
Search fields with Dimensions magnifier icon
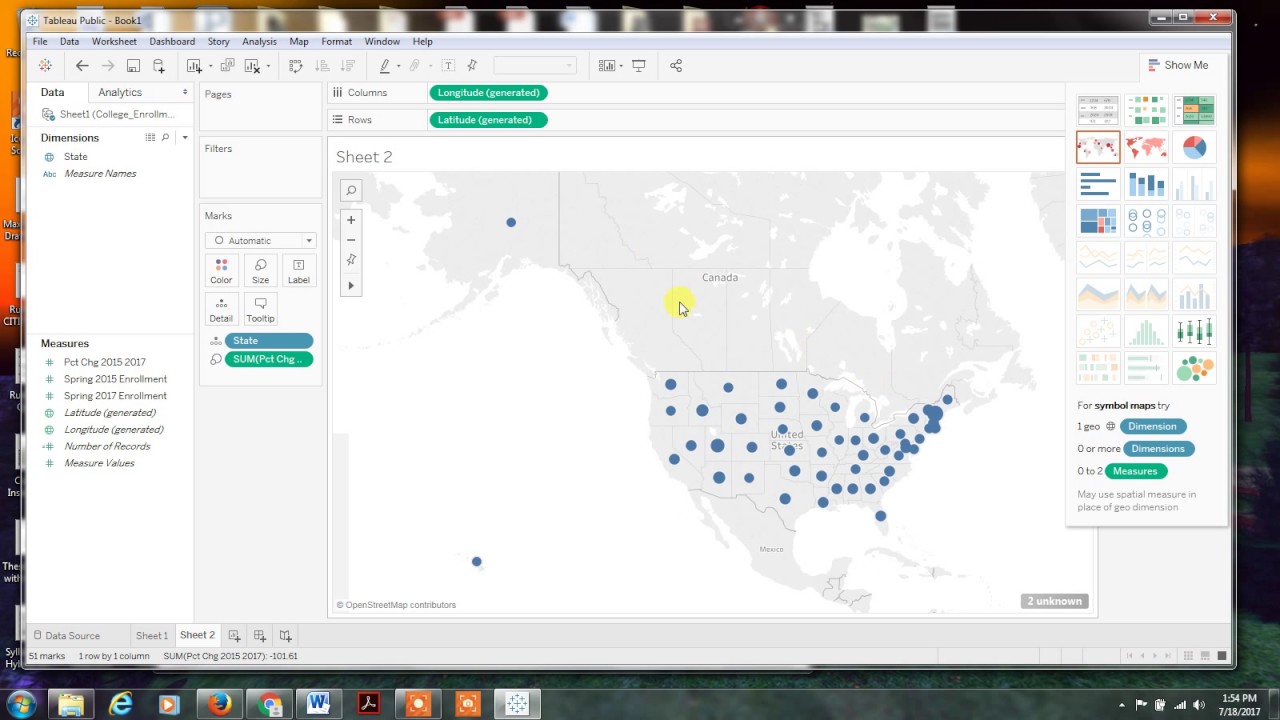pyautogui.click(x=166, y=138)
